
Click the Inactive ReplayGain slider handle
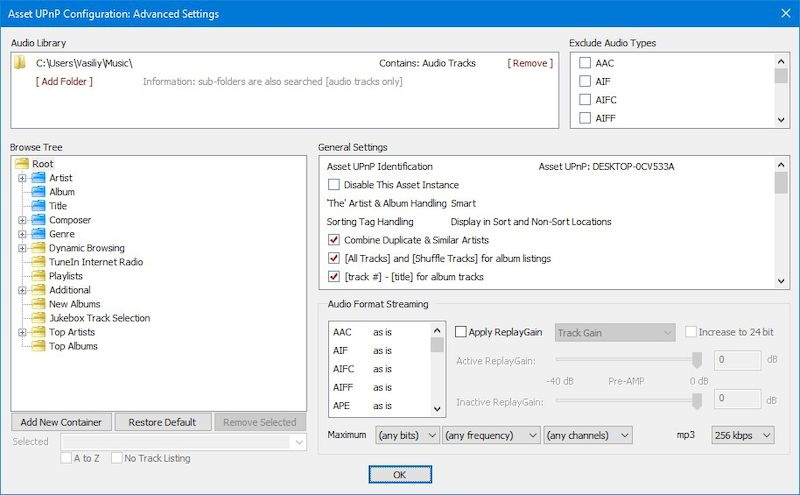pyautogui.click(x=697, y=401)
